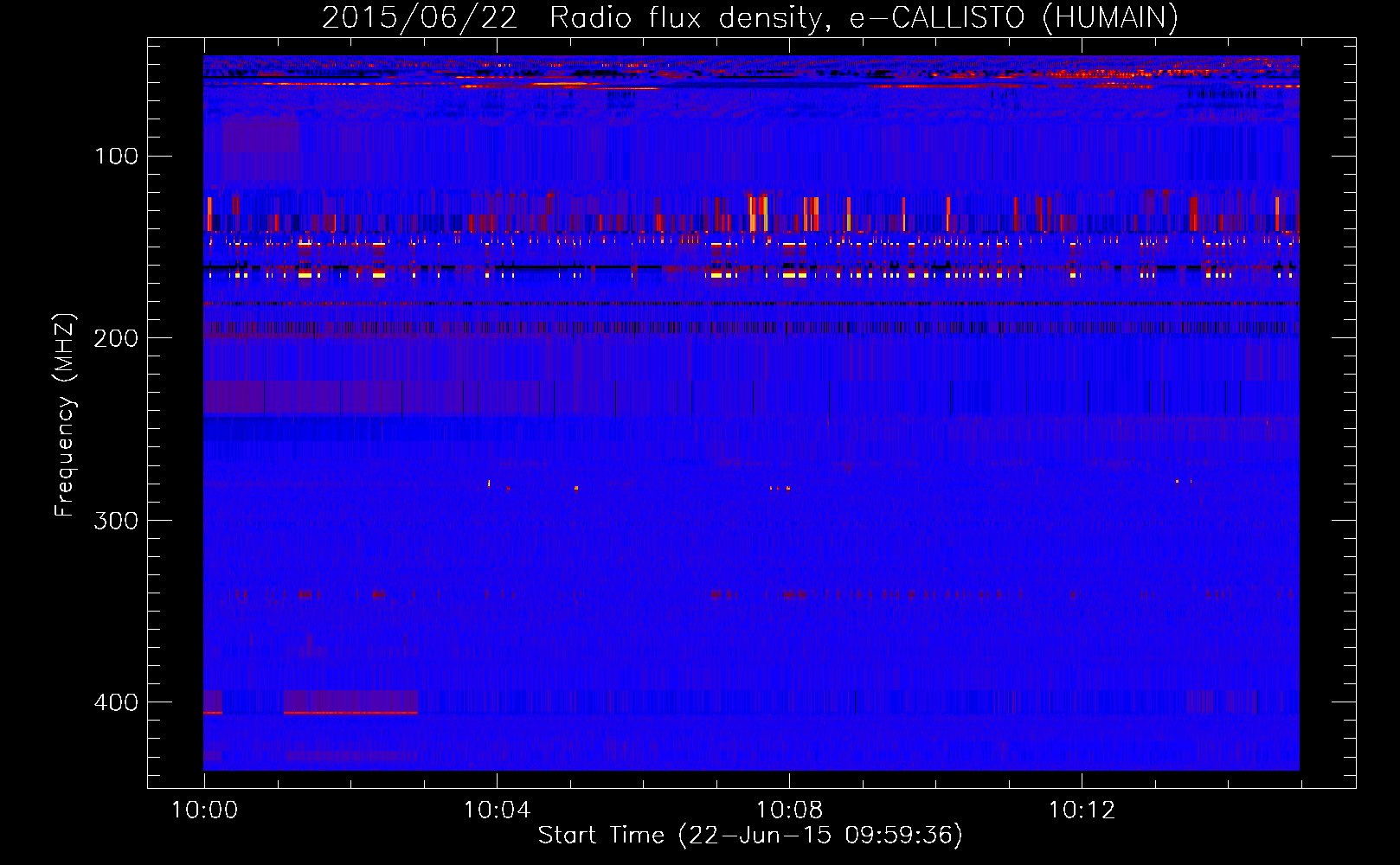Click the 10:00 time axis label
Image resolution: width=1400 pixels, height=865 pixels.
click(204, 811)
